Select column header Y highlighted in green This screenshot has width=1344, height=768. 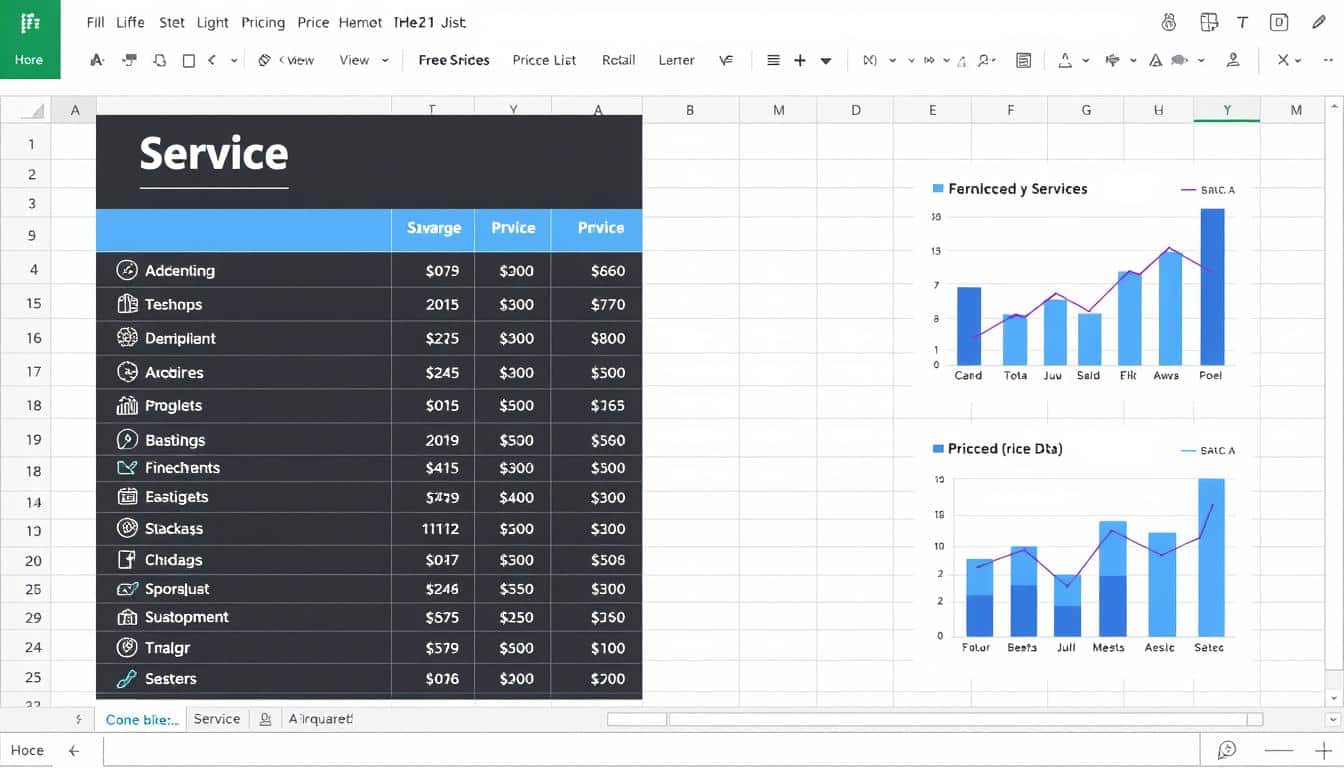tap(1227, 111)
